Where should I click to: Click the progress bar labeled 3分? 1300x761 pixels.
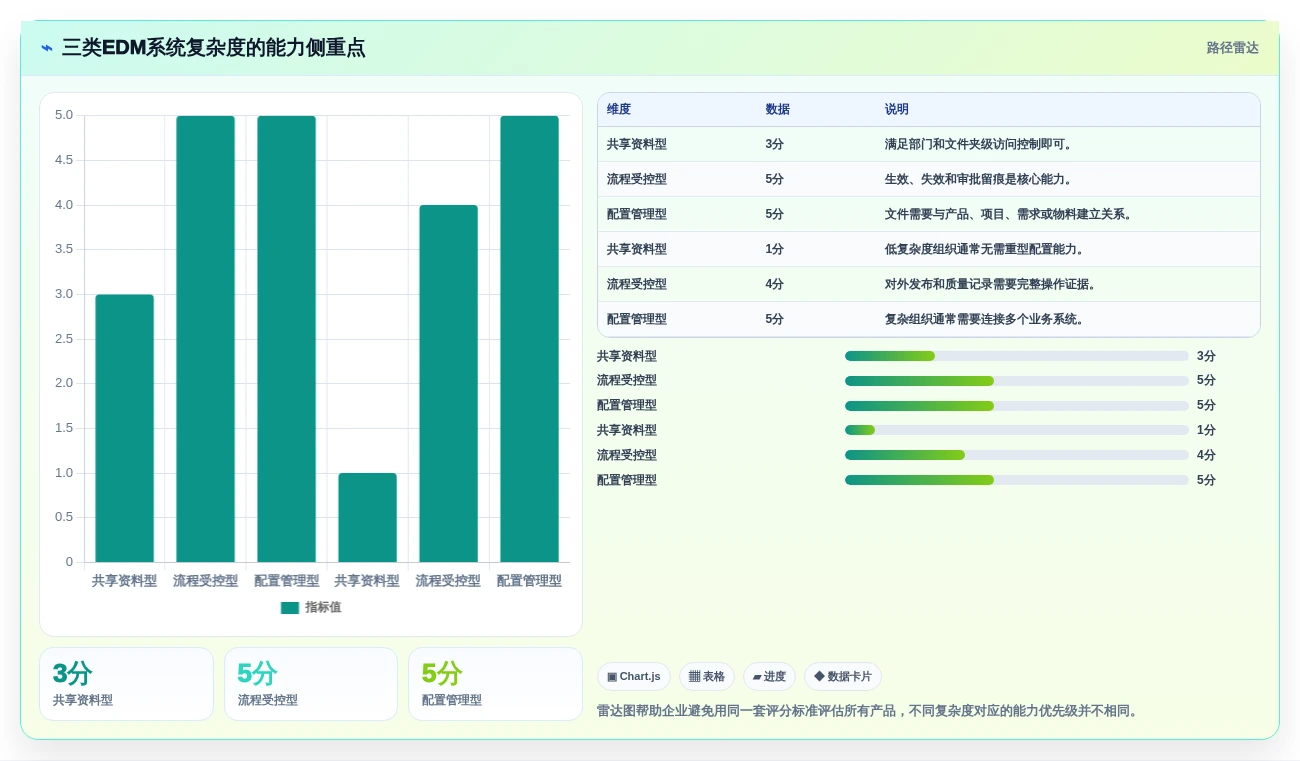[1017, 356]
